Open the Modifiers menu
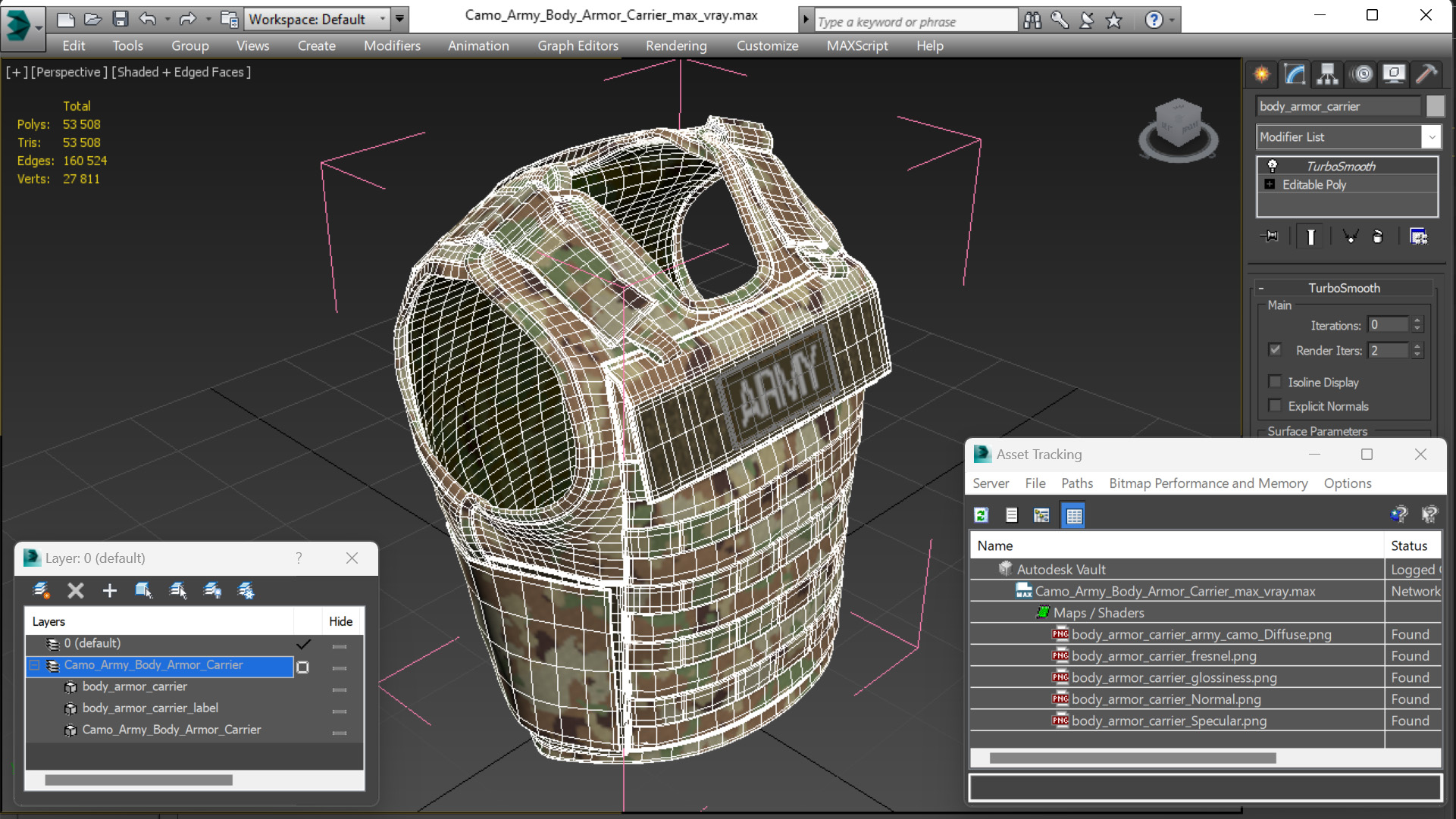Viewport: 1456px width, 819px height. pos(392,45)
